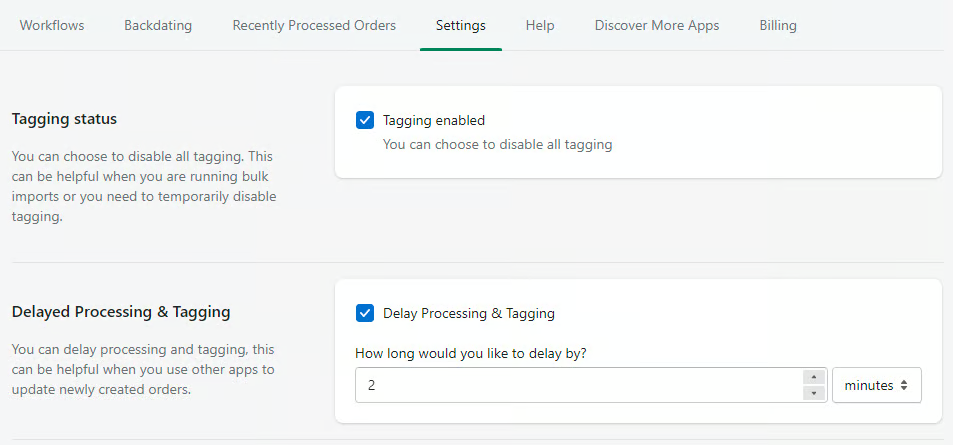The image size is (953, 445).
Task: Decrease delay with the down arrow
Action: tap(814, 393)
